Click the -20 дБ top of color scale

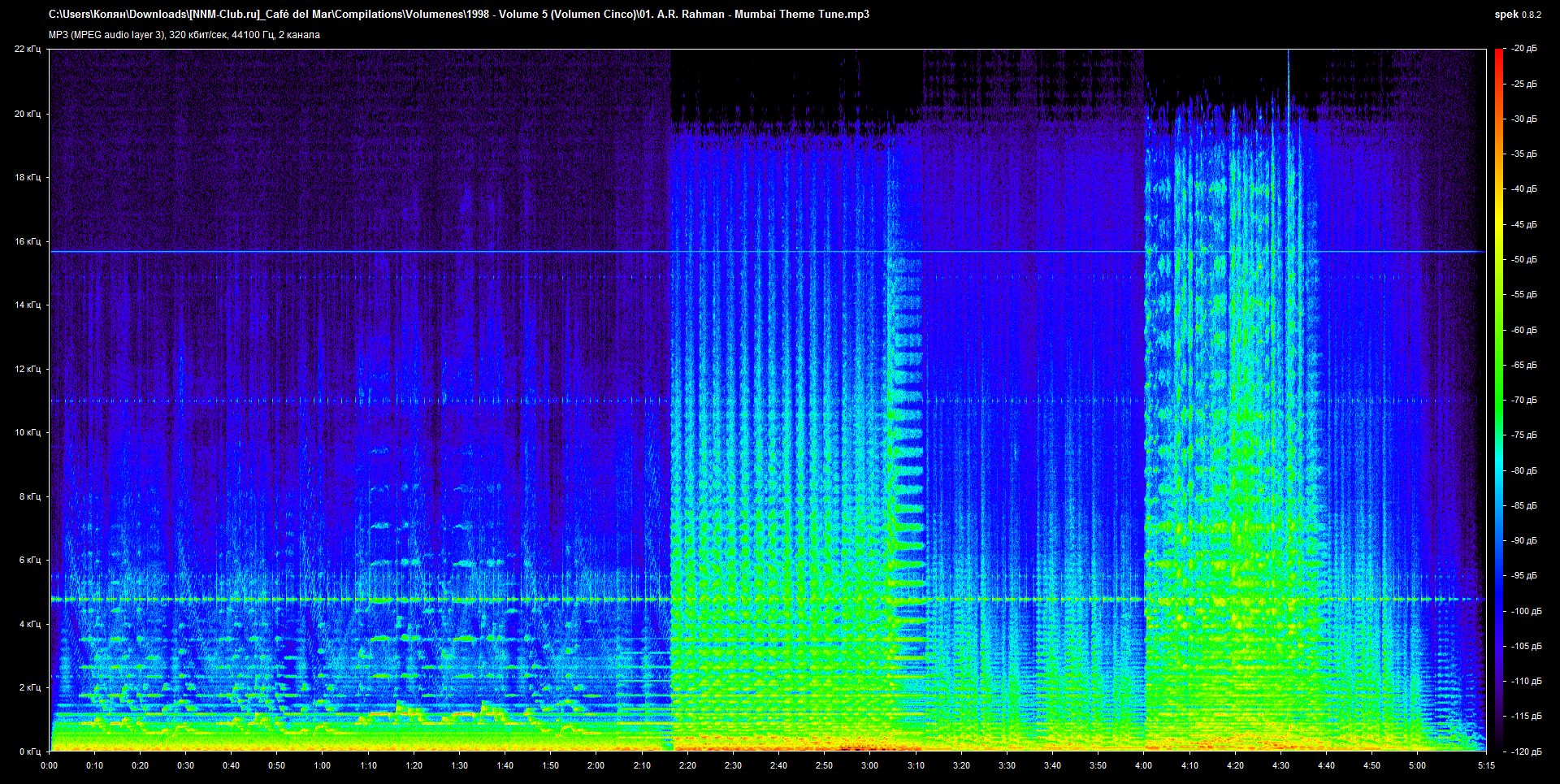[1524, 49]
